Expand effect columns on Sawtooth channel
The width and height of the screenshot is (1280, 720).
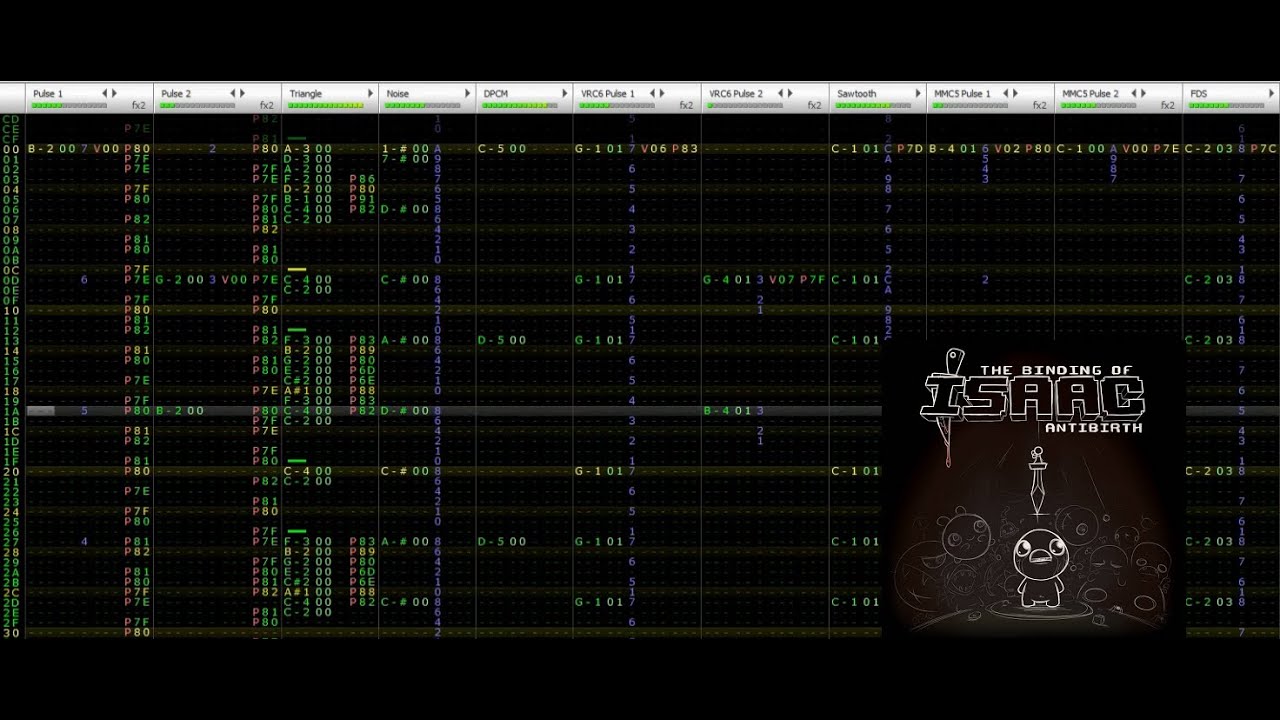pyautogui.click(x=918, y=93)
